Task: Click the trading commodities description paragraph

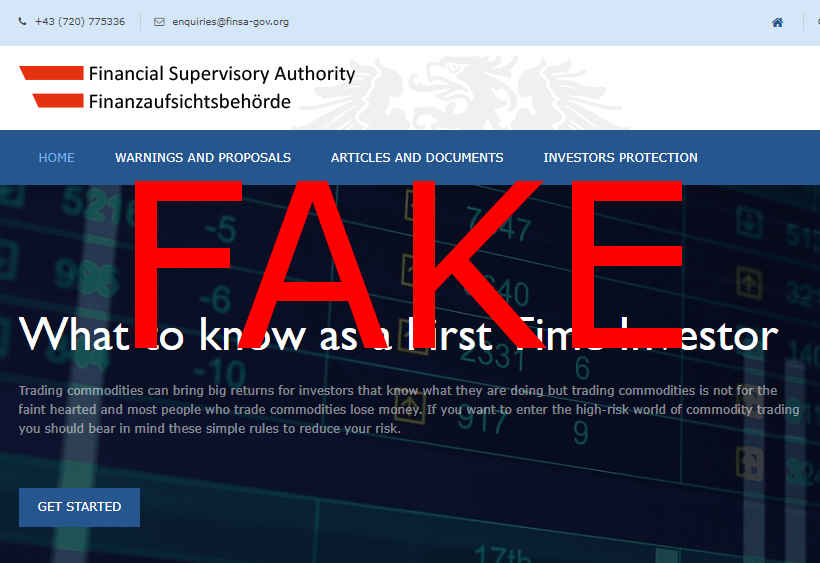Action: (x=409, y=409)
